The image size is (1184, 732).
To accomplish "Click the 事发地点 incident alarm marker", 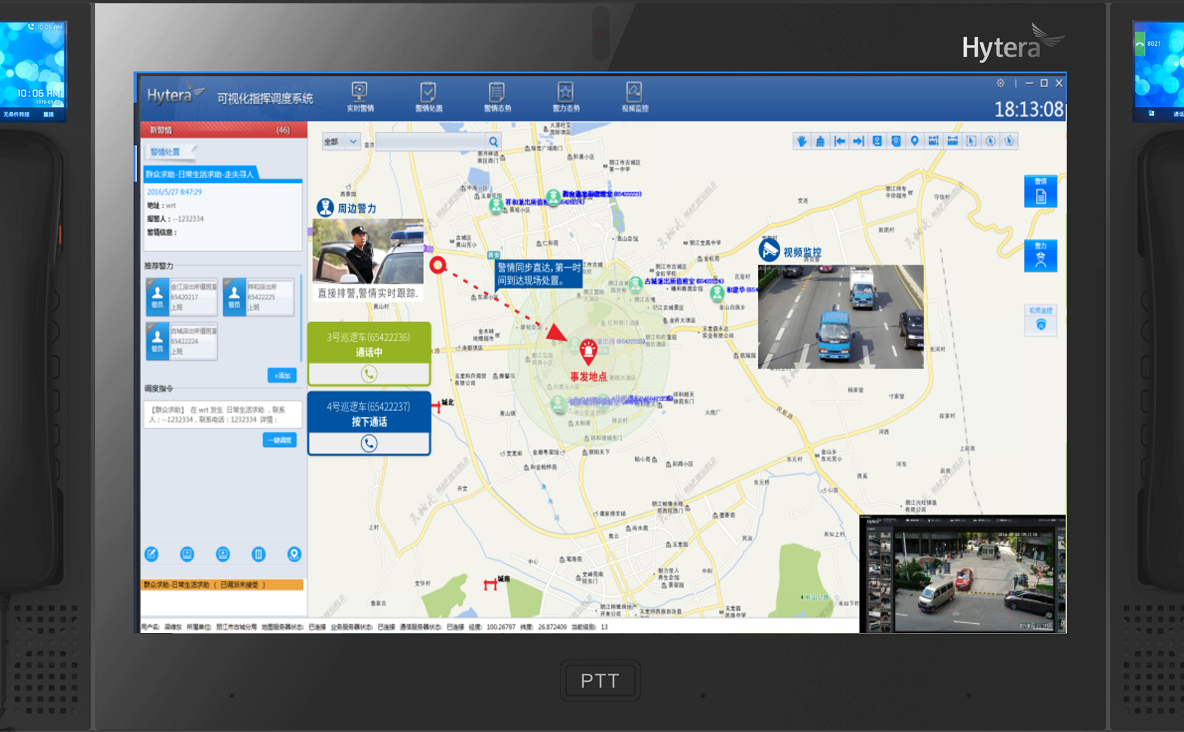I will click(588, 351).
